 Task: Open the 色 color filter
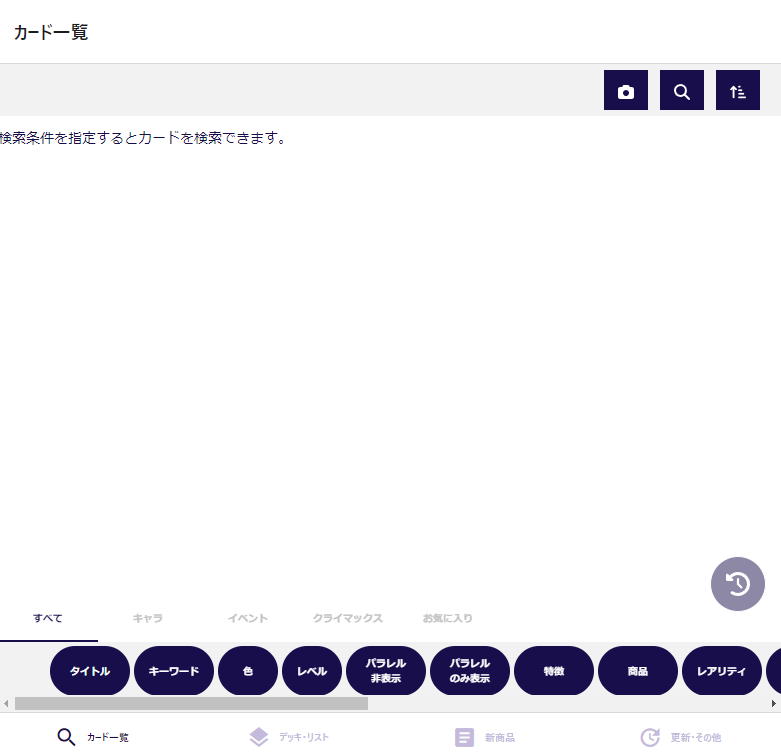pyautogui.click(x=248, y=671)
